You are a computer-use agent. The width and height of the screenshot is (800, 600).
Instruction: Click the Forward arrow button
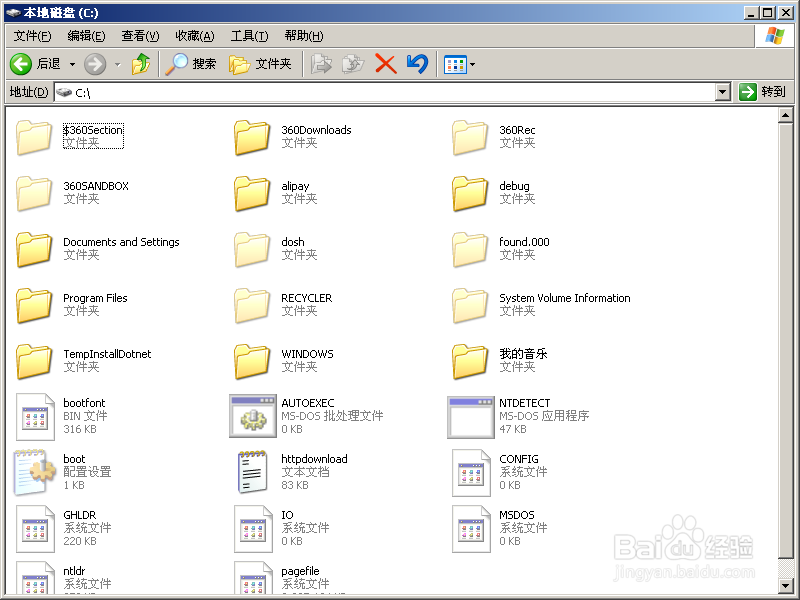pos(95,64)
